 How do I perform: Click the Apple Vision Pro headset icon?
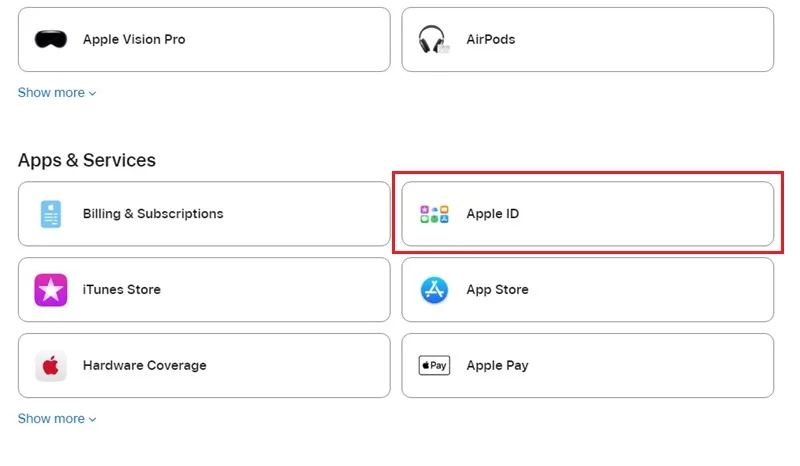[51, 39]
